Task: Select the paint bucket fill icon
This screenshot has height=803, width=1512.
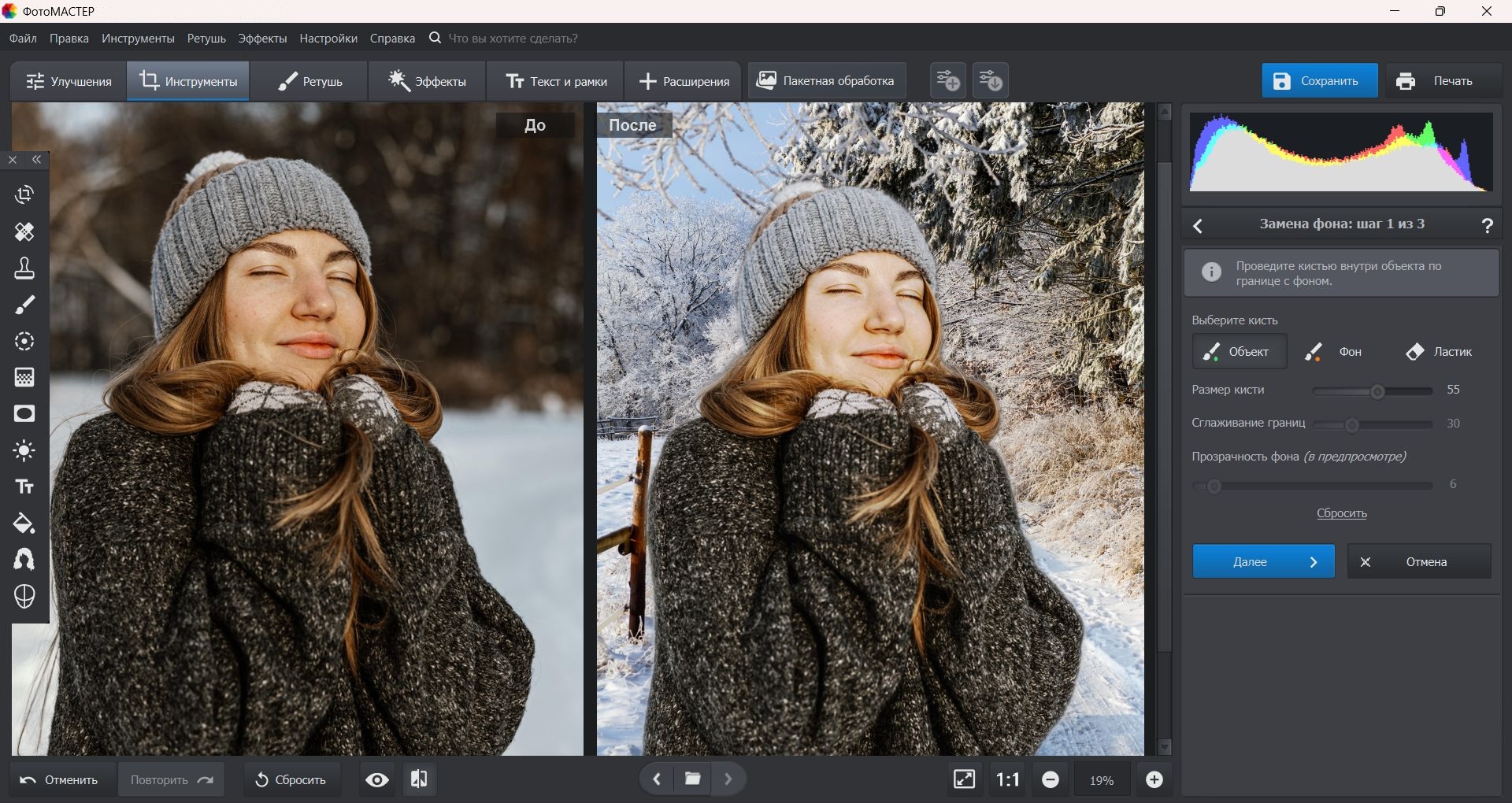Action: (24, 524)
